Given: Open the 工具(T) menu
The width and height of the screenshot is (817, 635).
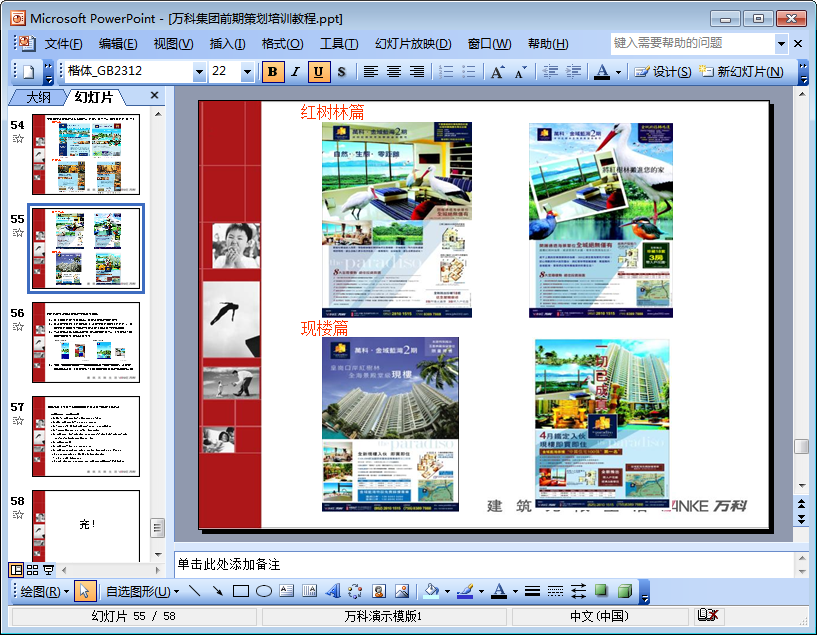Looking at the screenshot, I should coord(339,44).
